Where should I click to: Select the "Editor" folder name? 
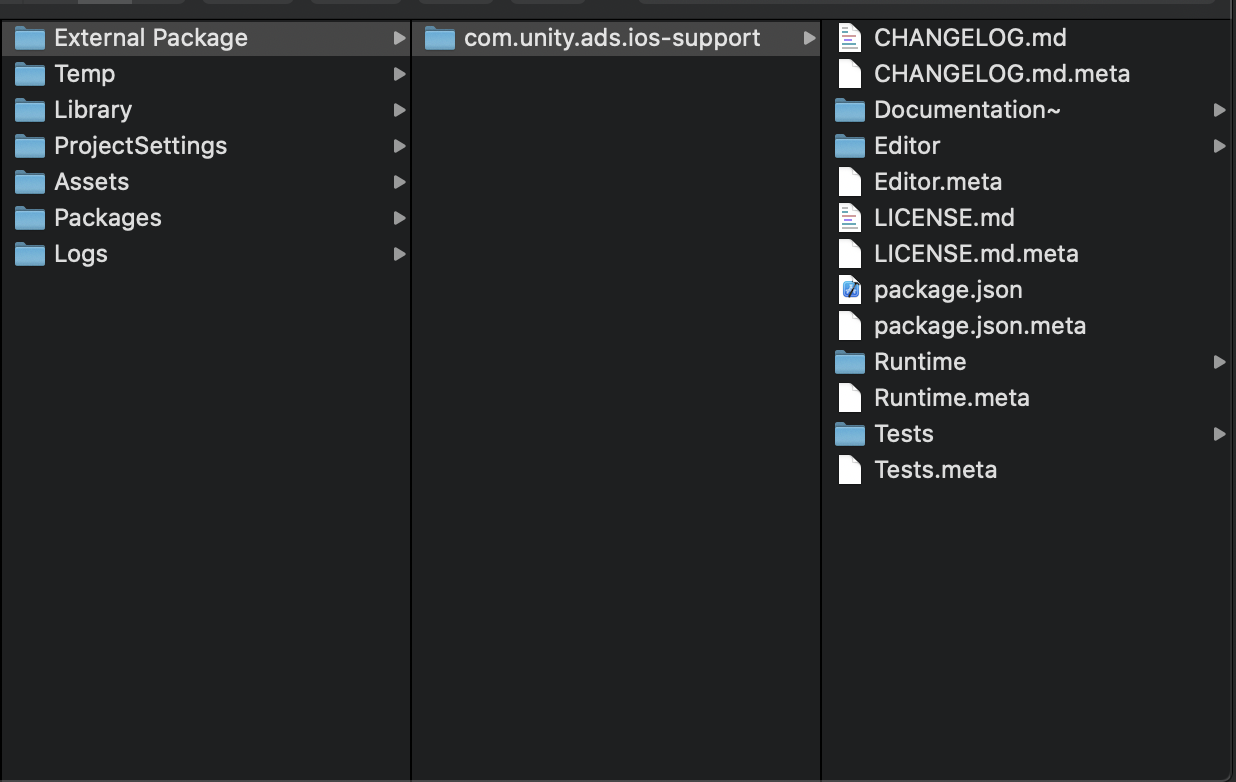tap(907, 146)
